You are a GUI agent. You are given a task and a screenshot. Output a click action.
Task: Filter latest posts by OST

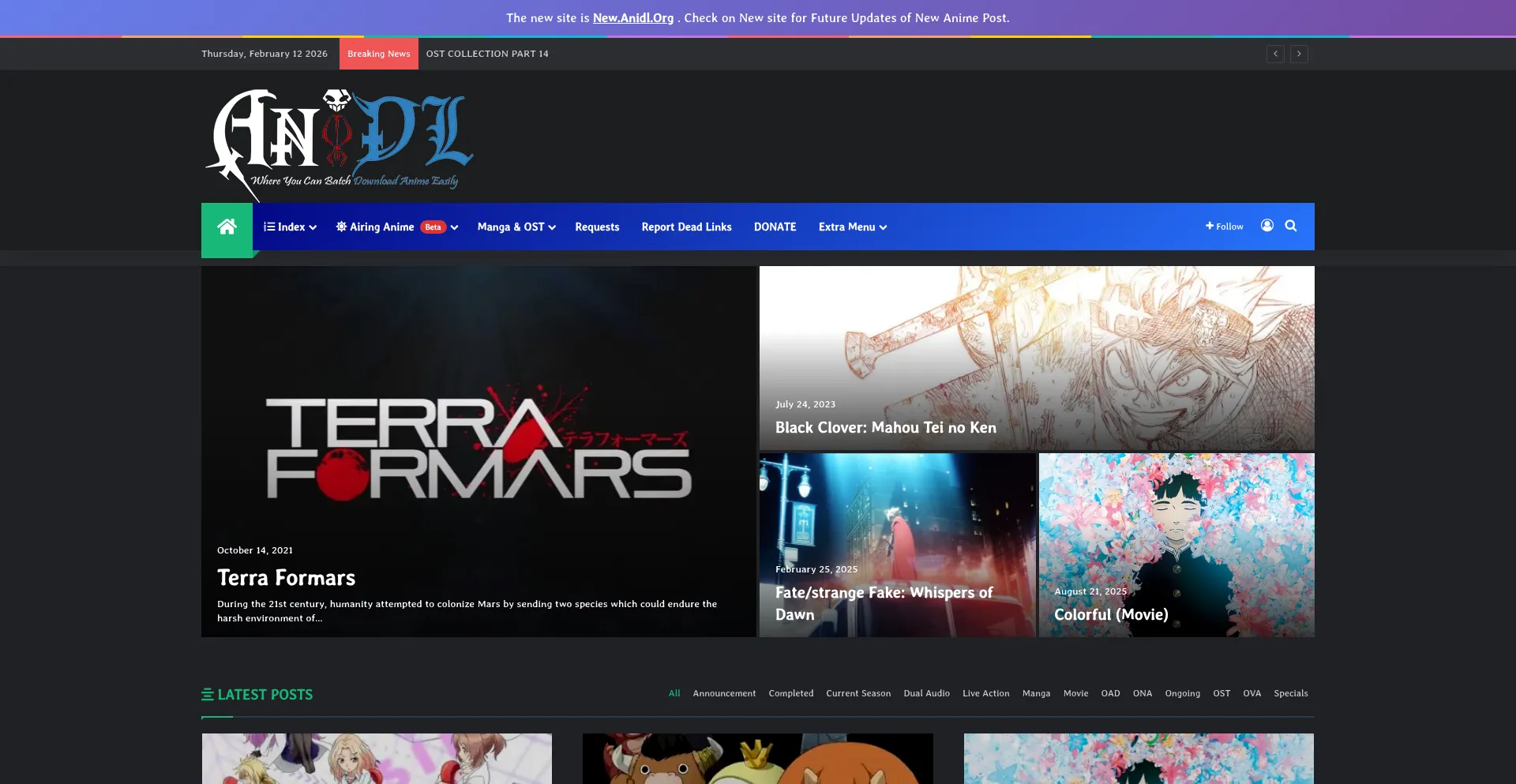pyautogui.click(x=1221, y=693)
